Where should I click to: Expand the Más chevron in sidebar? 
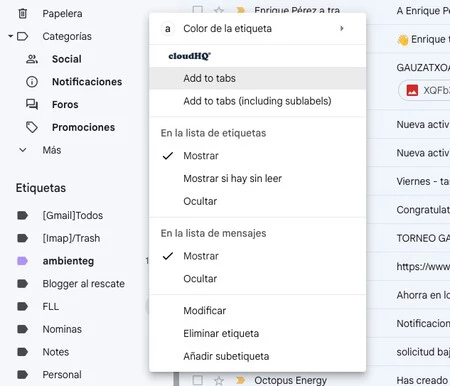23,150
